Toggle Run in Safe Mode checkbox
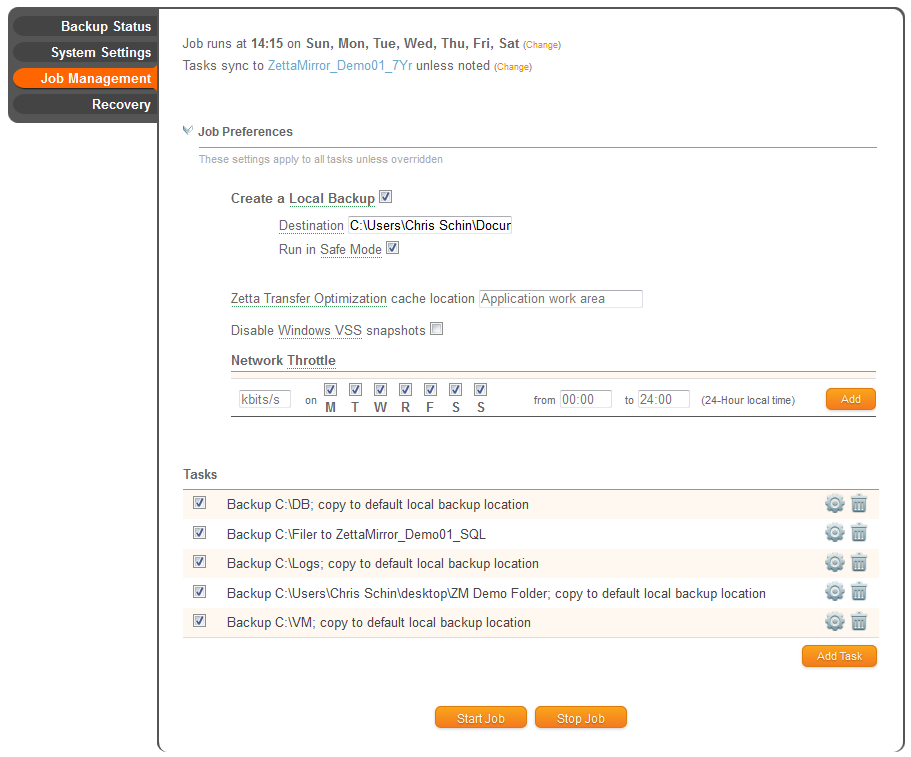 click(x=393, y=248)
